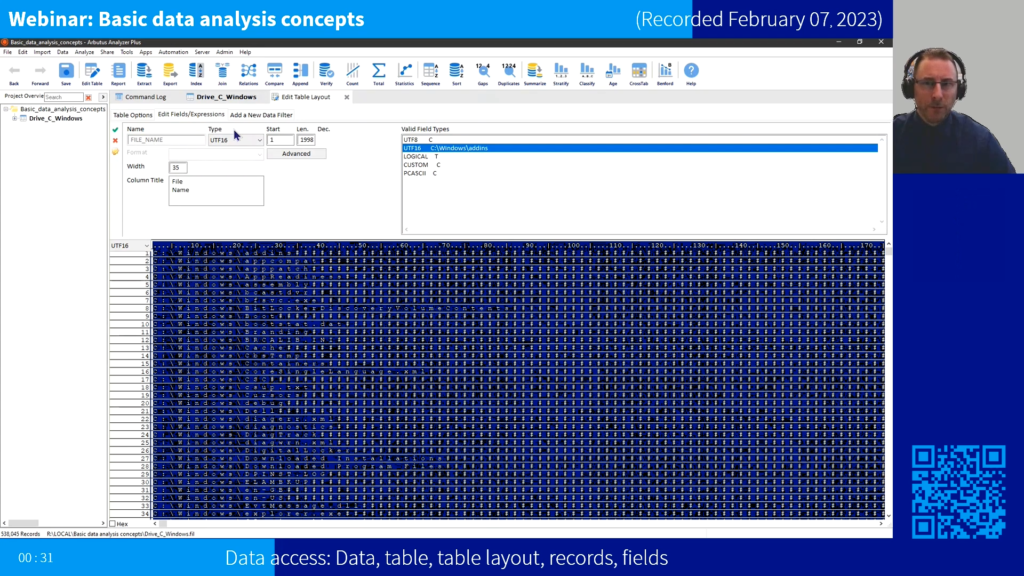Open the UTF16 encoding dropdown above data
The width and height of the screenshot is (1024, 576).
coord(130,246)
